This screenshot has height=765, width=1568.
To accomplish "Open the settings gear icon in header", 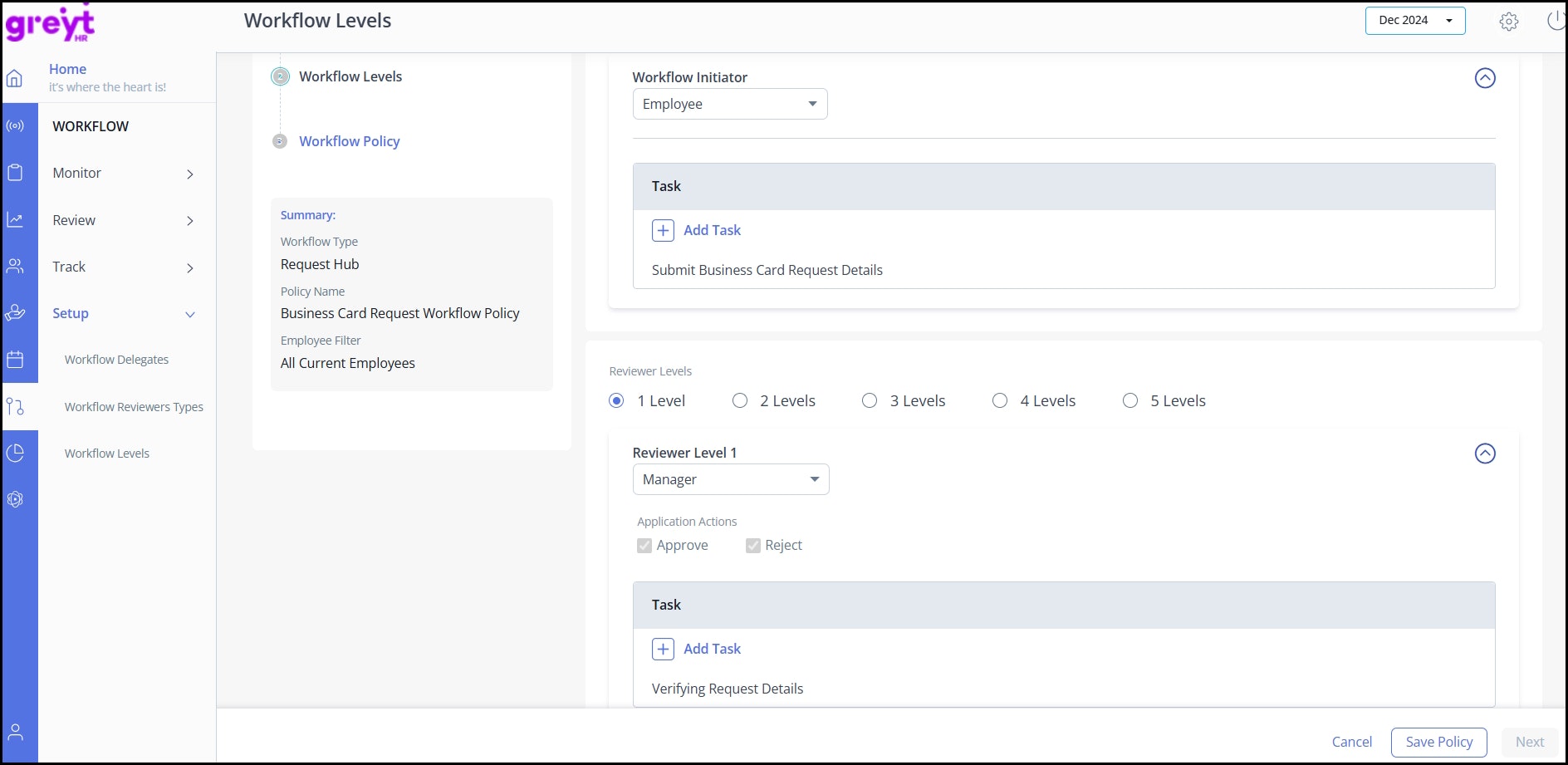I will click(1509, 22).
